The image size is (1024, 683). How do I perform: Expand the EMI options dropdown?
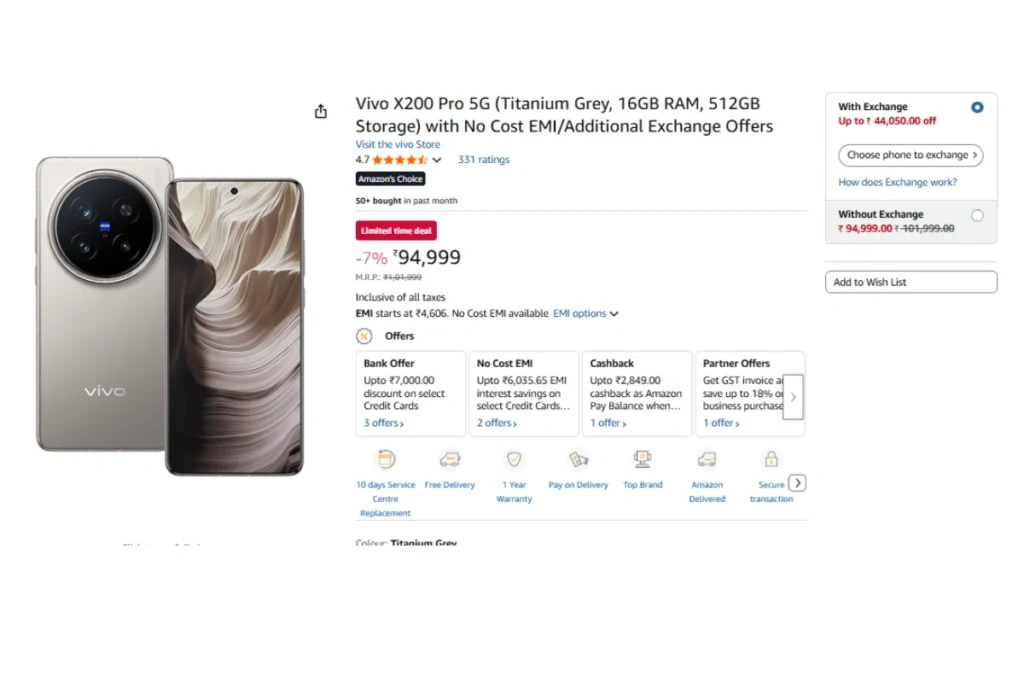[x=586, y=314]
